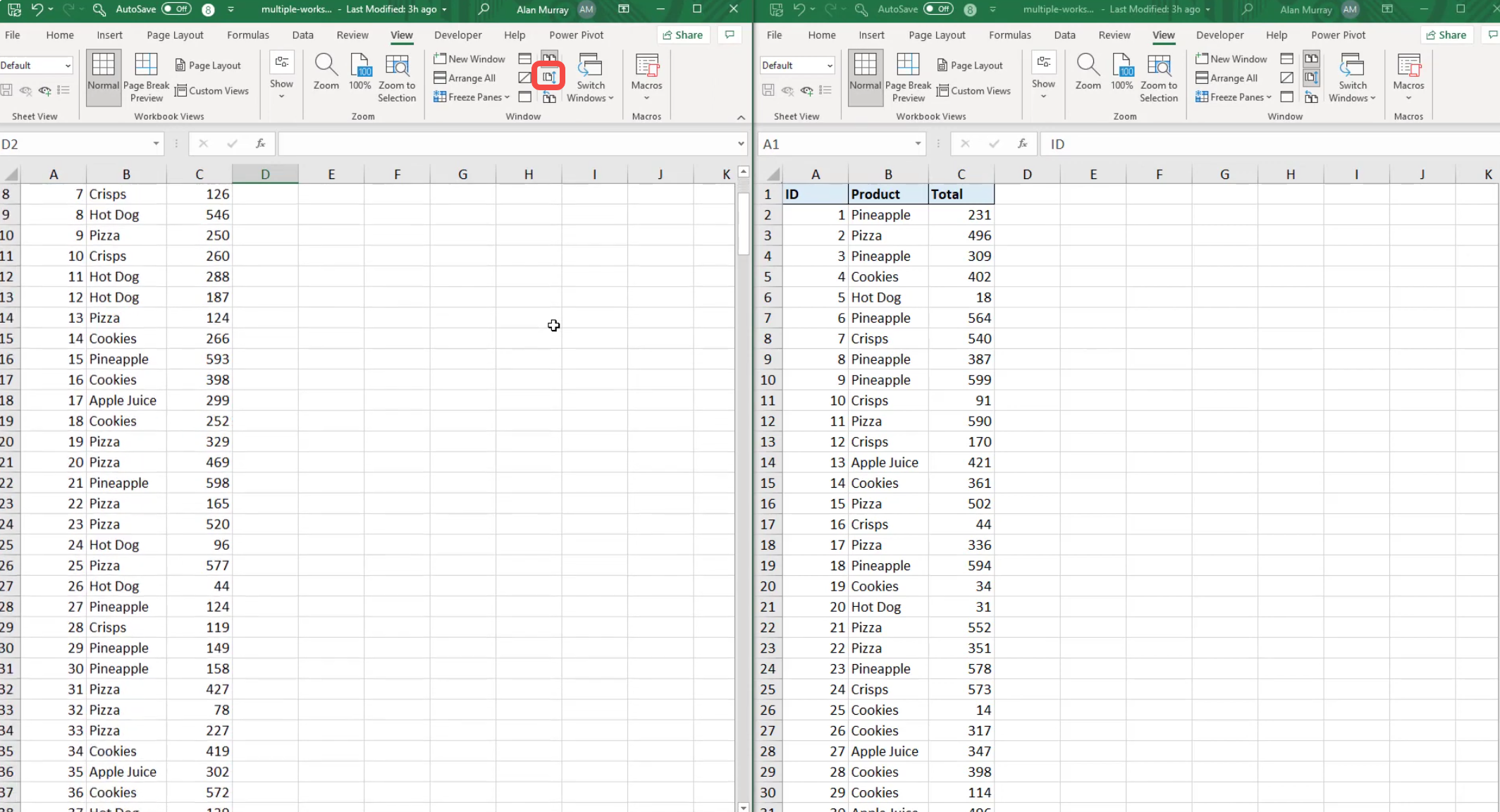
Task: Click the scroll down arrow in left window
Action: 744,807
